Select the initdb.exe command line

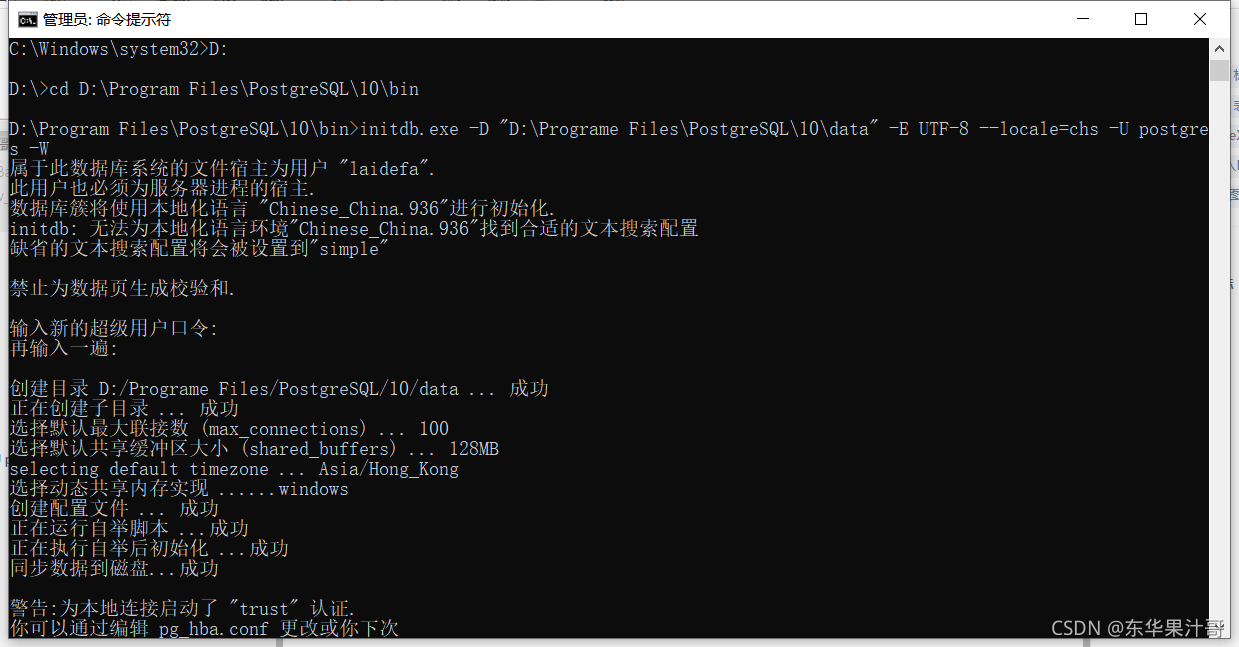pos(500,128)
